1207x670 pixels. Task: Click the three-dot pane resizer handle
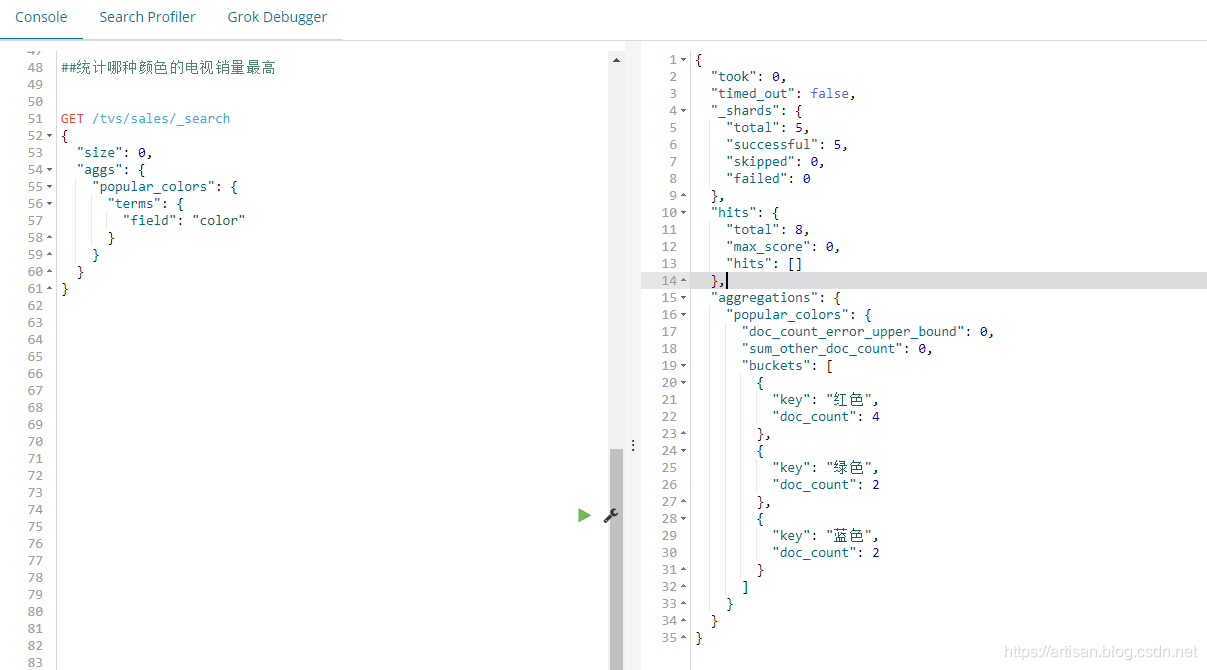coord(632,445)
